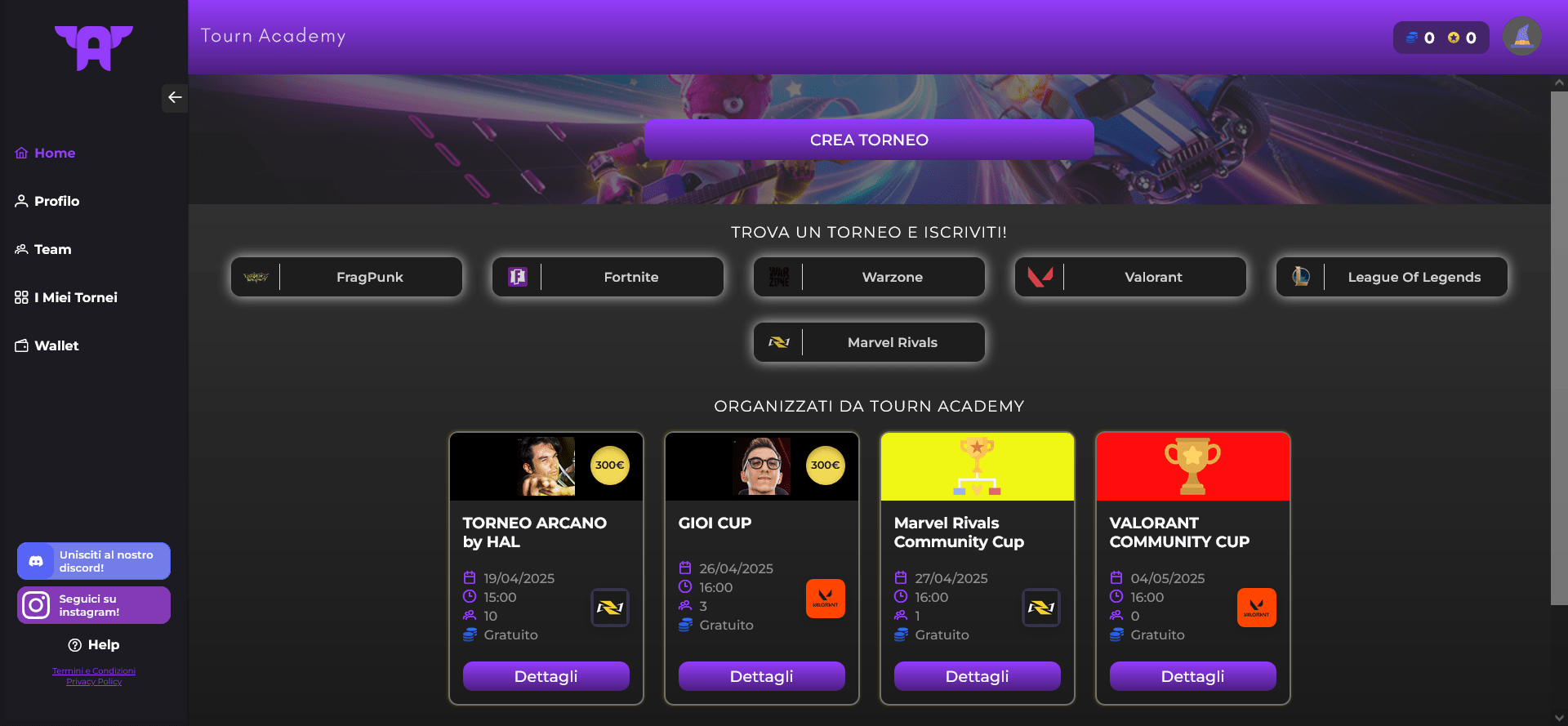
Task: Click the Tourn Academy logo
Action: 94,48
